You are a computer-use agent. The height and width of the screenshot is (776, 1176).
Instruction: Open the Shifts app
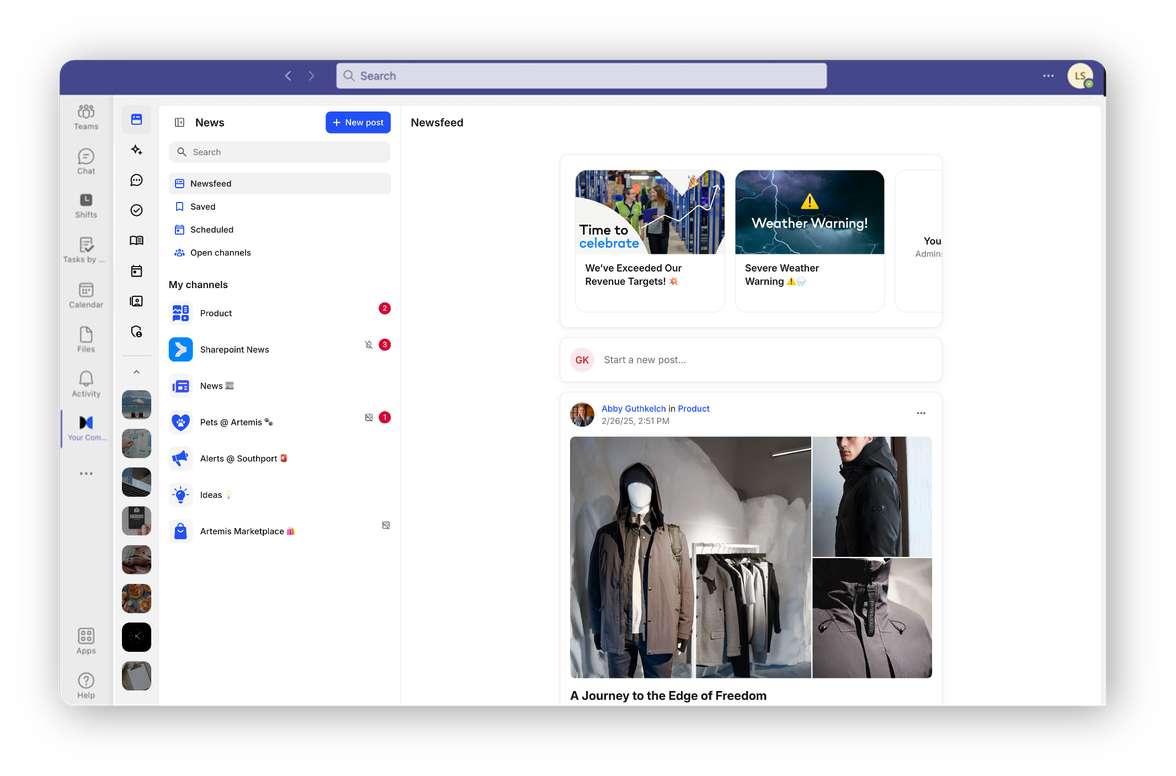[x=86, y=205]
